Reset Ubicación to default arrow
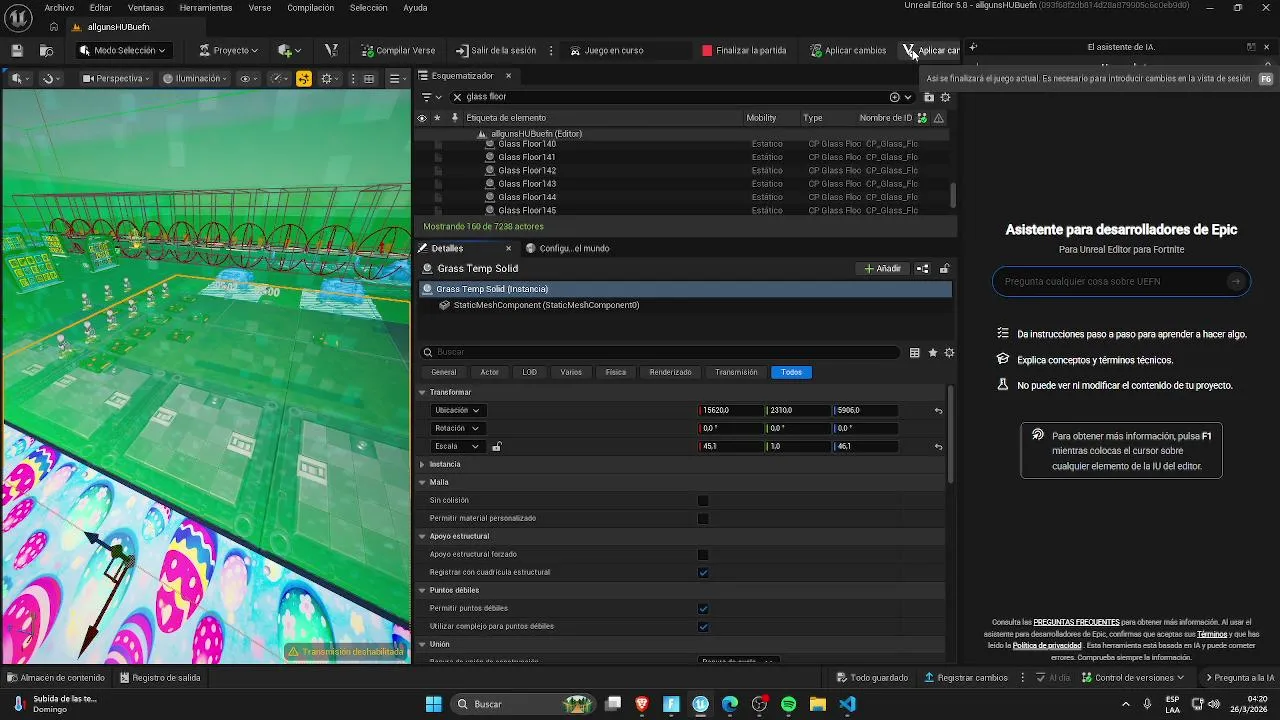 [938, 410]
